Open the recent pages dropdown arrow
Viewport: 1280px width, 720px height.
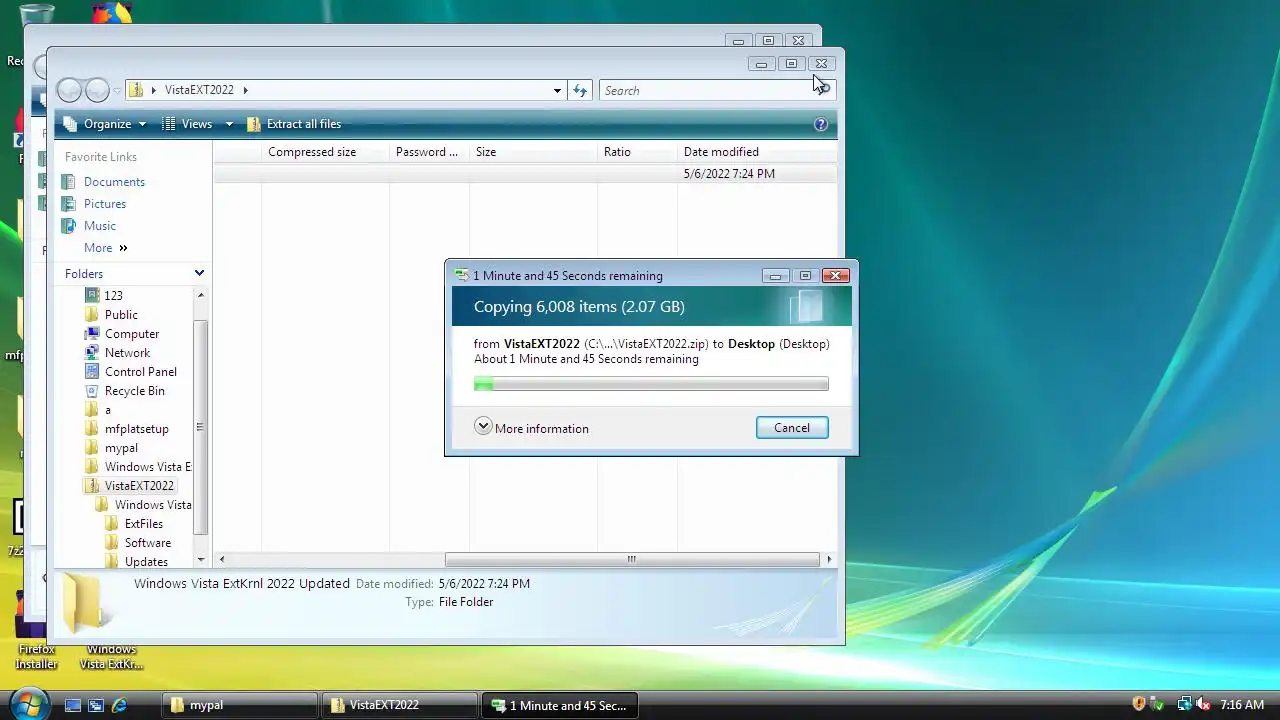pos(117,90)
